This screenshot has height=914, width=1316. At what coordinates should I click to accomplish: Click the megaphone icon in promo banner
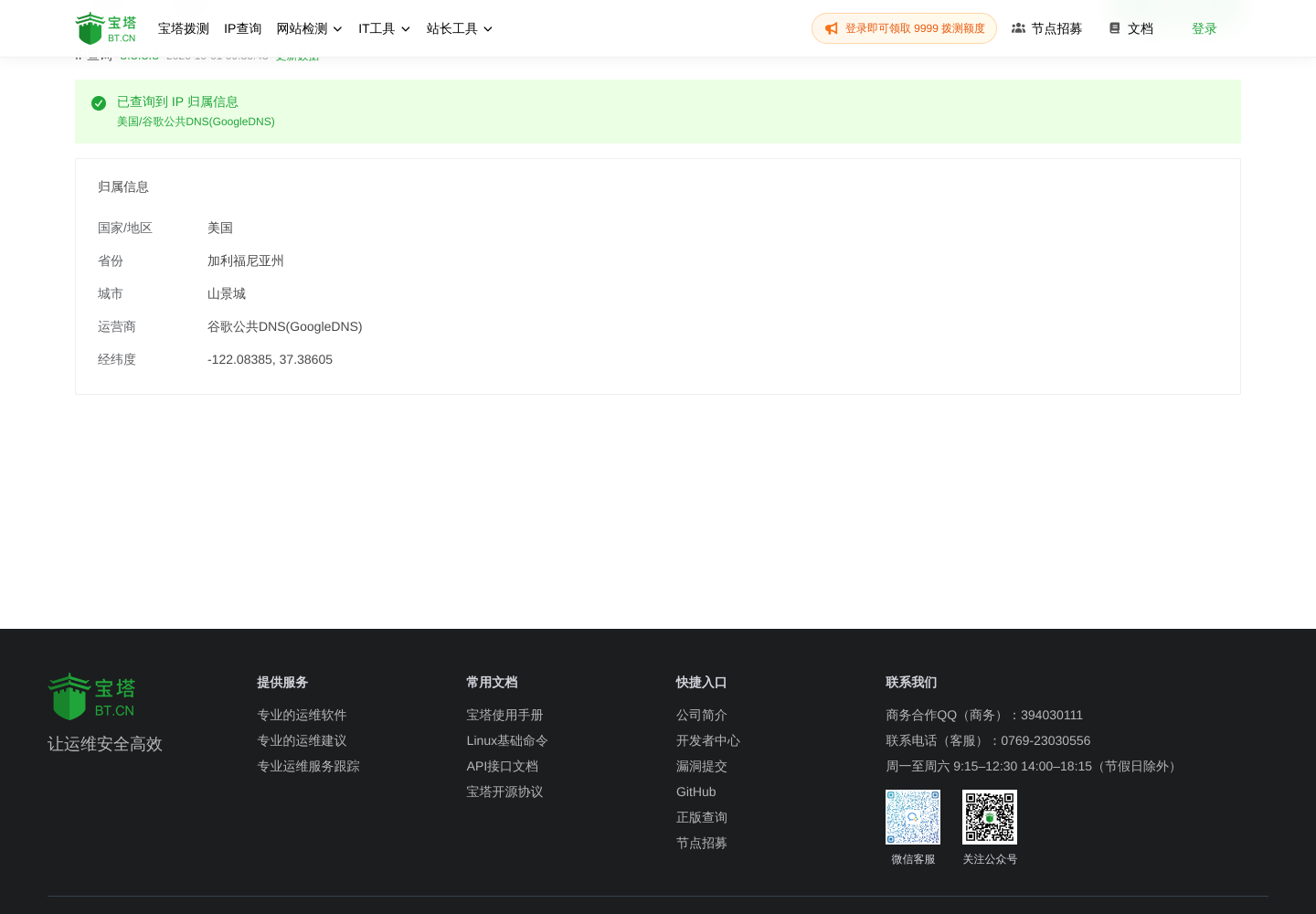(832, 29)
